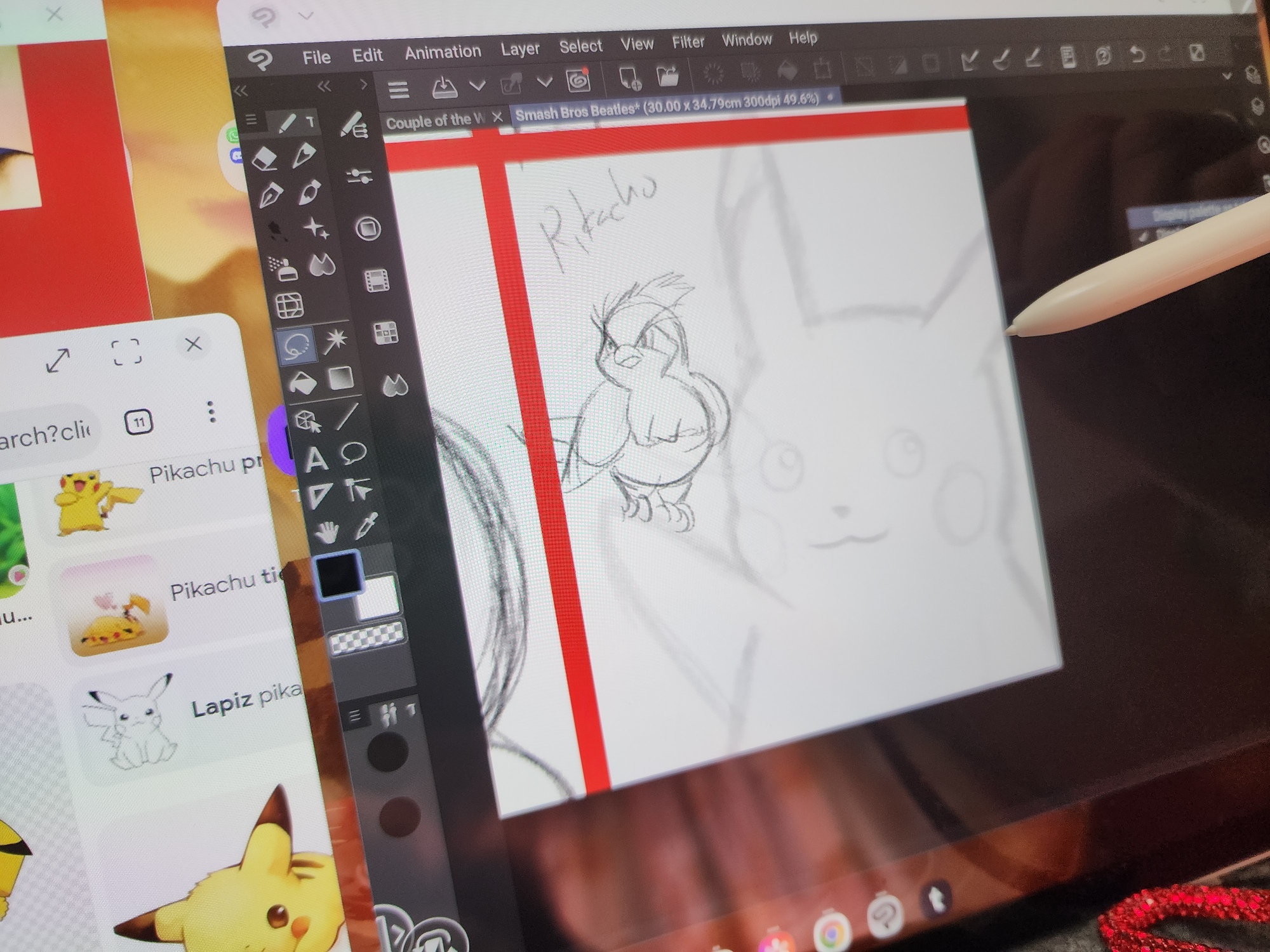Toggle fullscreen in the browser popup
Viewport: 1270px width, 952px height.
126,352
